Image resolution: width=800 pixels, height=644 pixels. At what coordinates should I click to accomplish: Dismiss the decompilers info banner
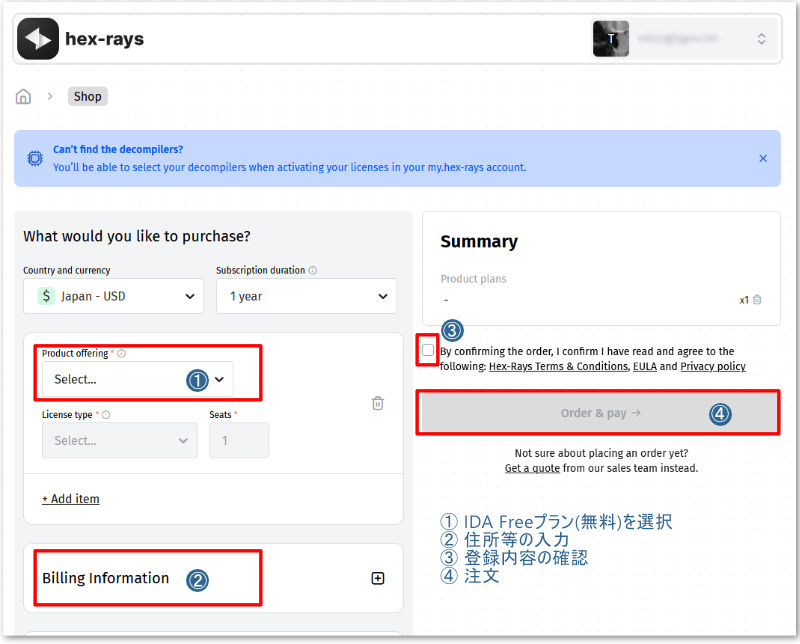tap(763, 158)
